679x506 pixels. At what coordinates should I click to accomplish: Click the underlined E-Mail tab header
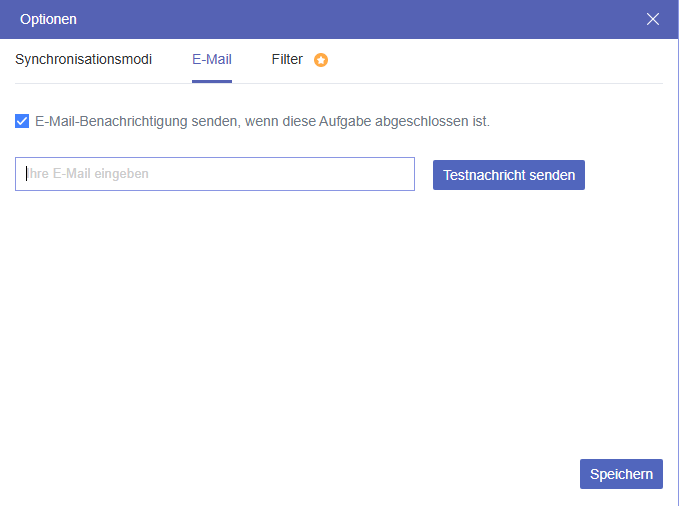click(x=212, y=60)
